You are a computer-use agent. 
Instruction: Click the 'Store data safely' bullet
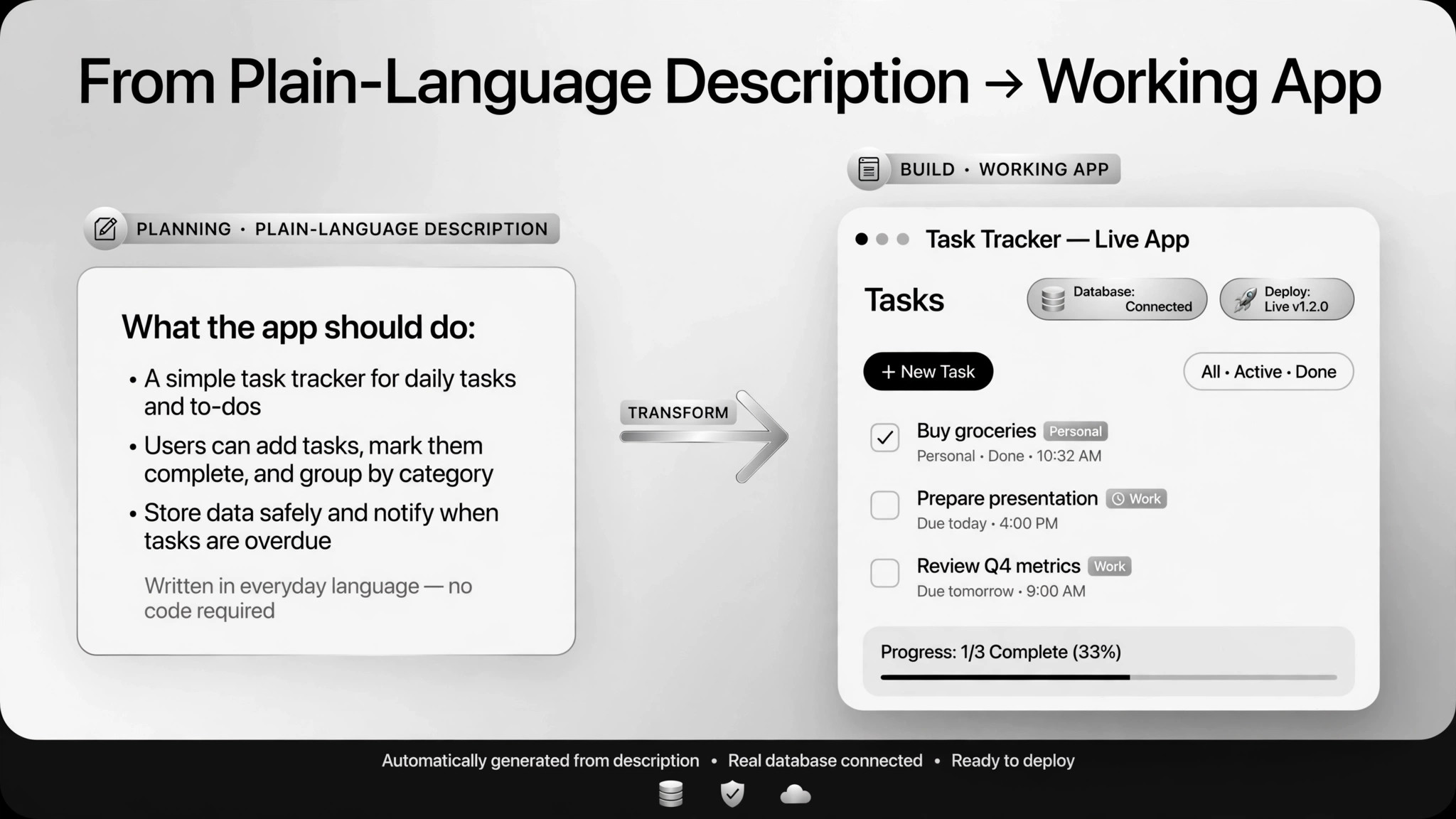tap(321, 527)
